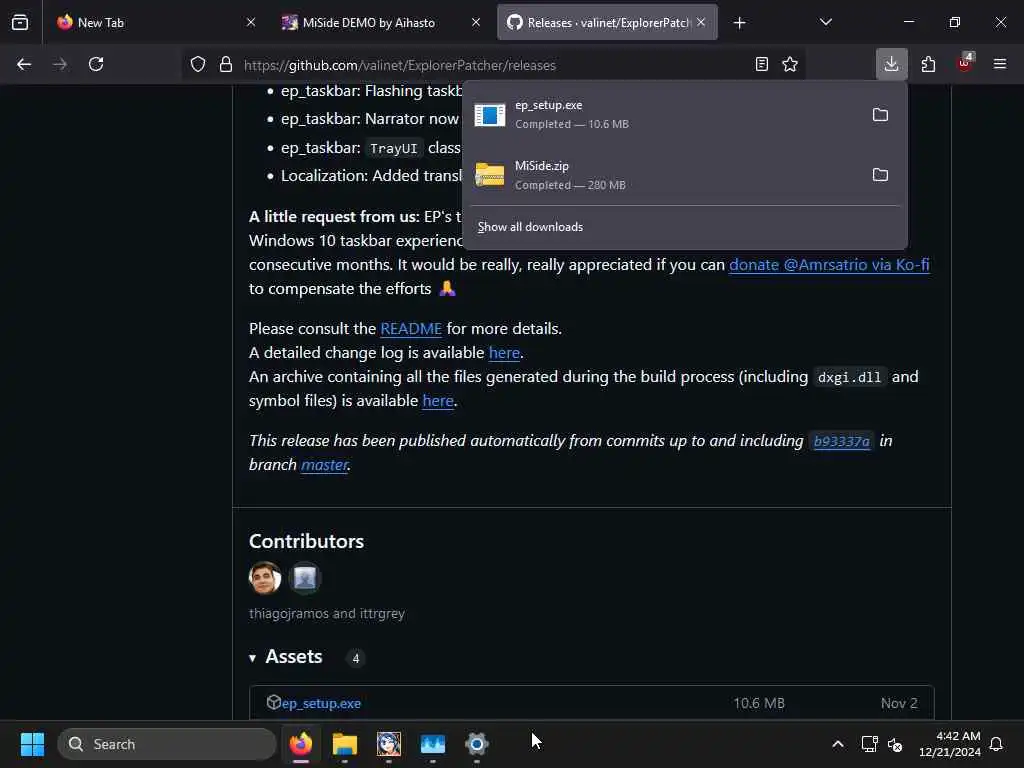Open clock showing 4:42 AM
The image size is (1024, 768).
950,744
